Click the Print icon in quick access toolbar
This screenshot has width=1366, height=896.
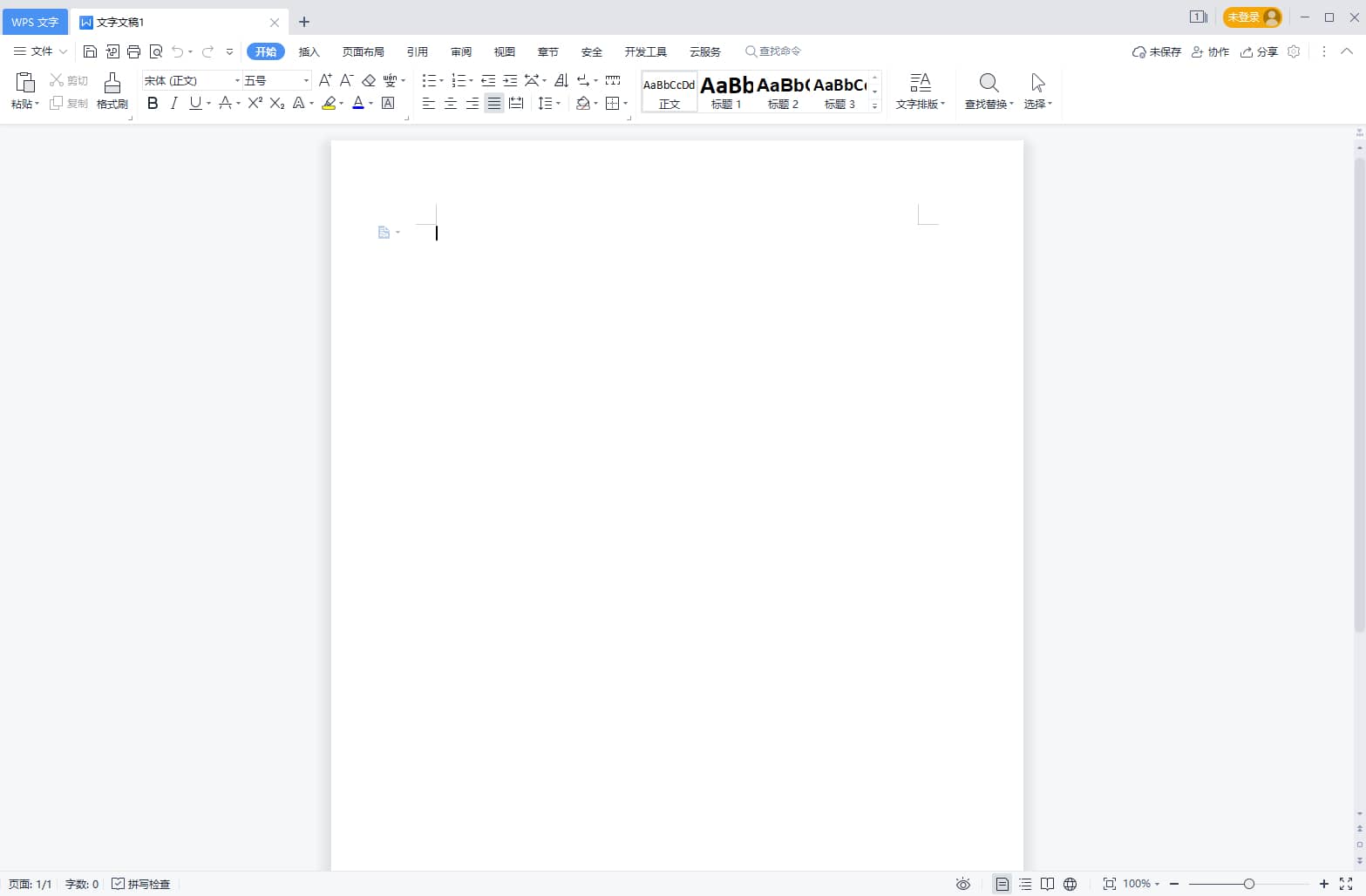point(134,51)
